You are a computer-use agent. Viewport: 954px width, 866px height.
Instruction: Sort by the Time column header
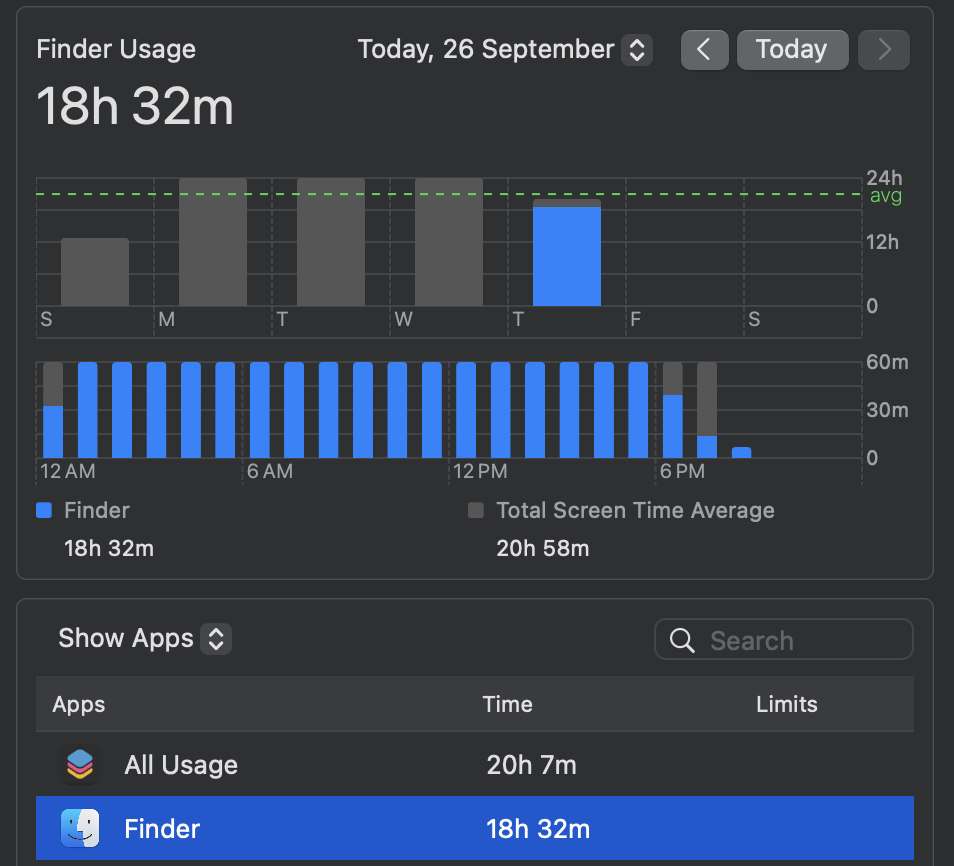coord(507,704)
